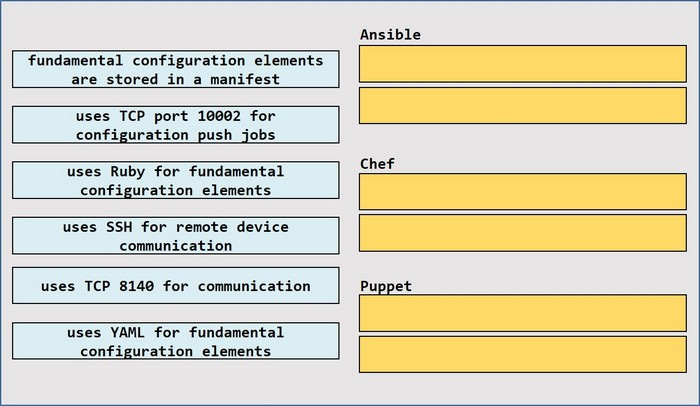Choose the 'uses SSH for remote device' option
The height and width of the screenshot is (406, 700).
tap(175, 236)
